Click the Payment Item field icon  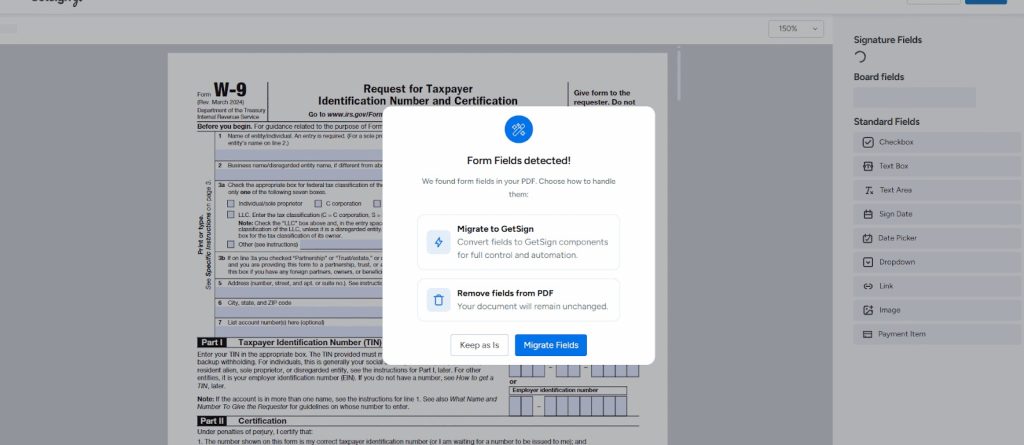tap(868, 334)
